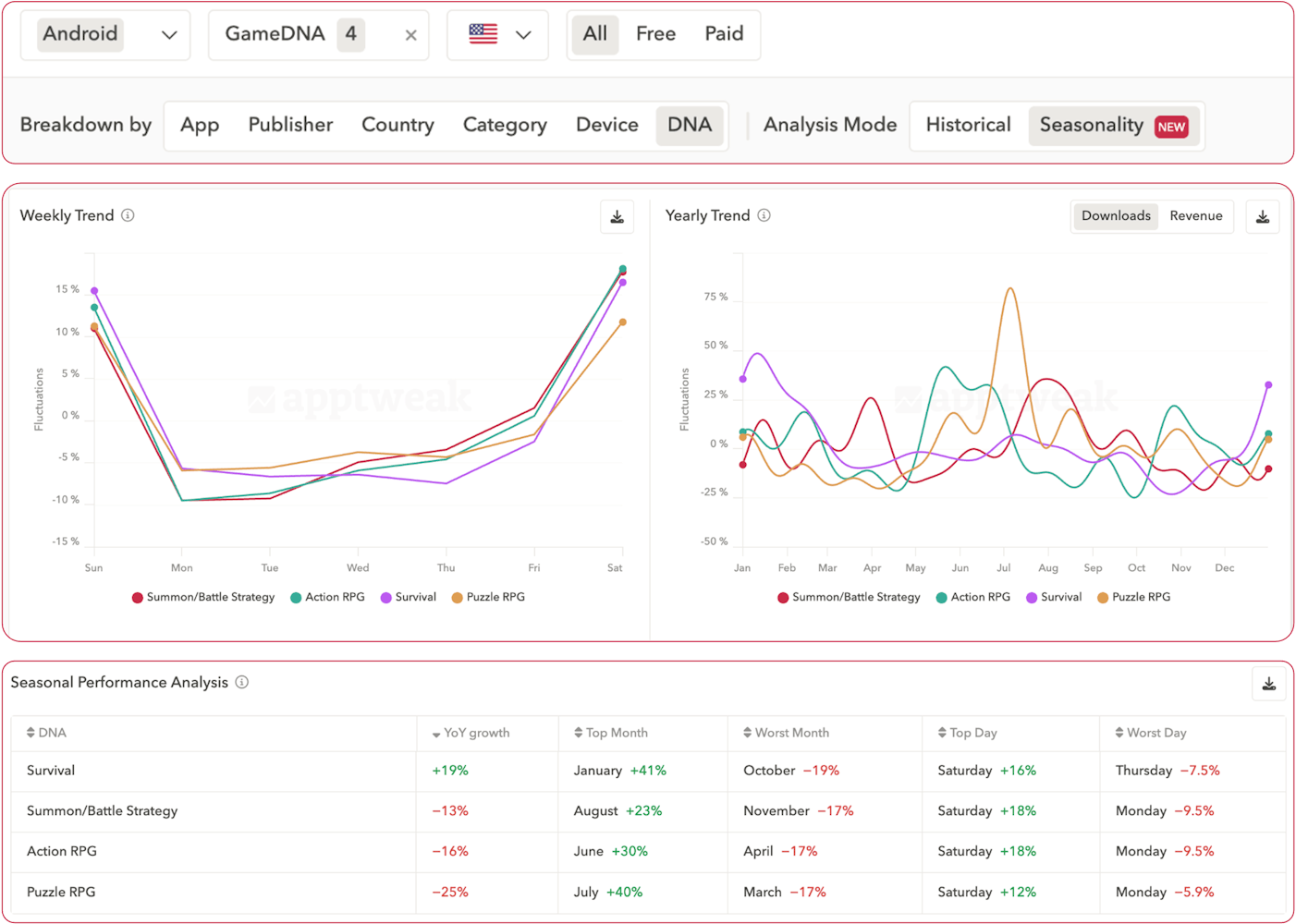Remove the GameDNA filter with the x icon
Screen dimensions: 1296x924
point(410,34)
